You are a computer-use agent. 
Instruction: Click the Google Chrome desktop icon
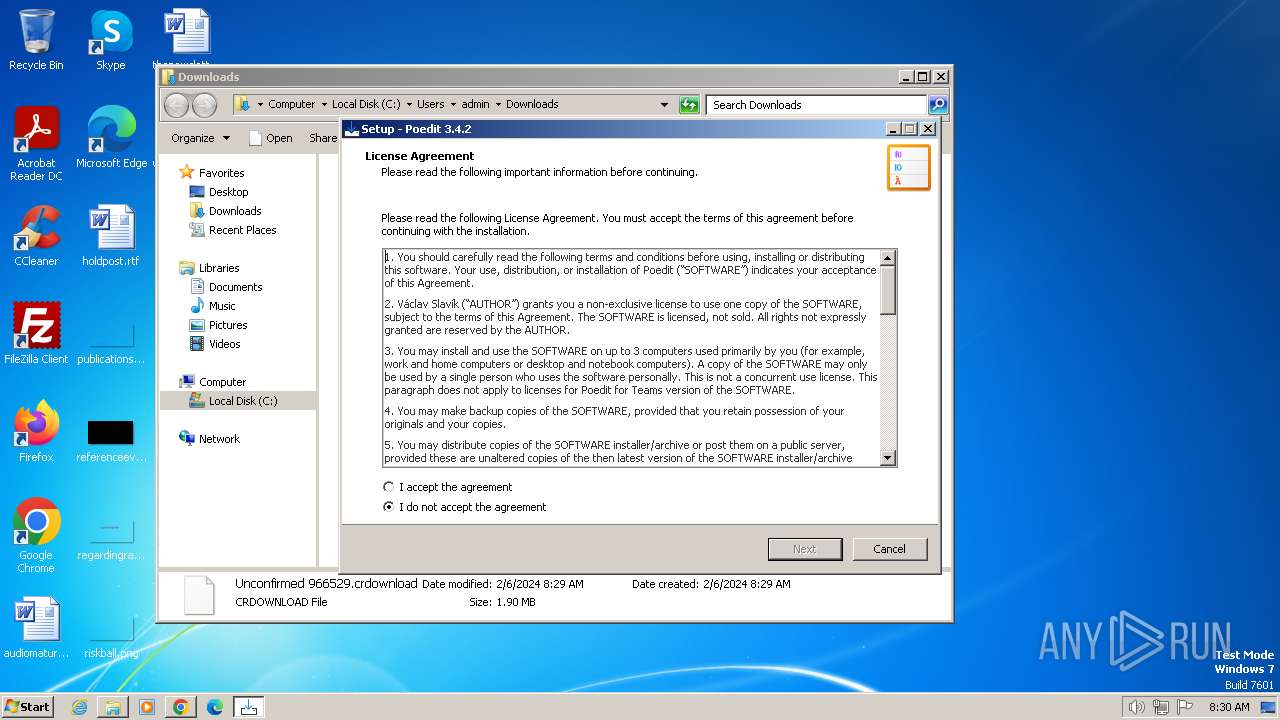click(36, 536)
